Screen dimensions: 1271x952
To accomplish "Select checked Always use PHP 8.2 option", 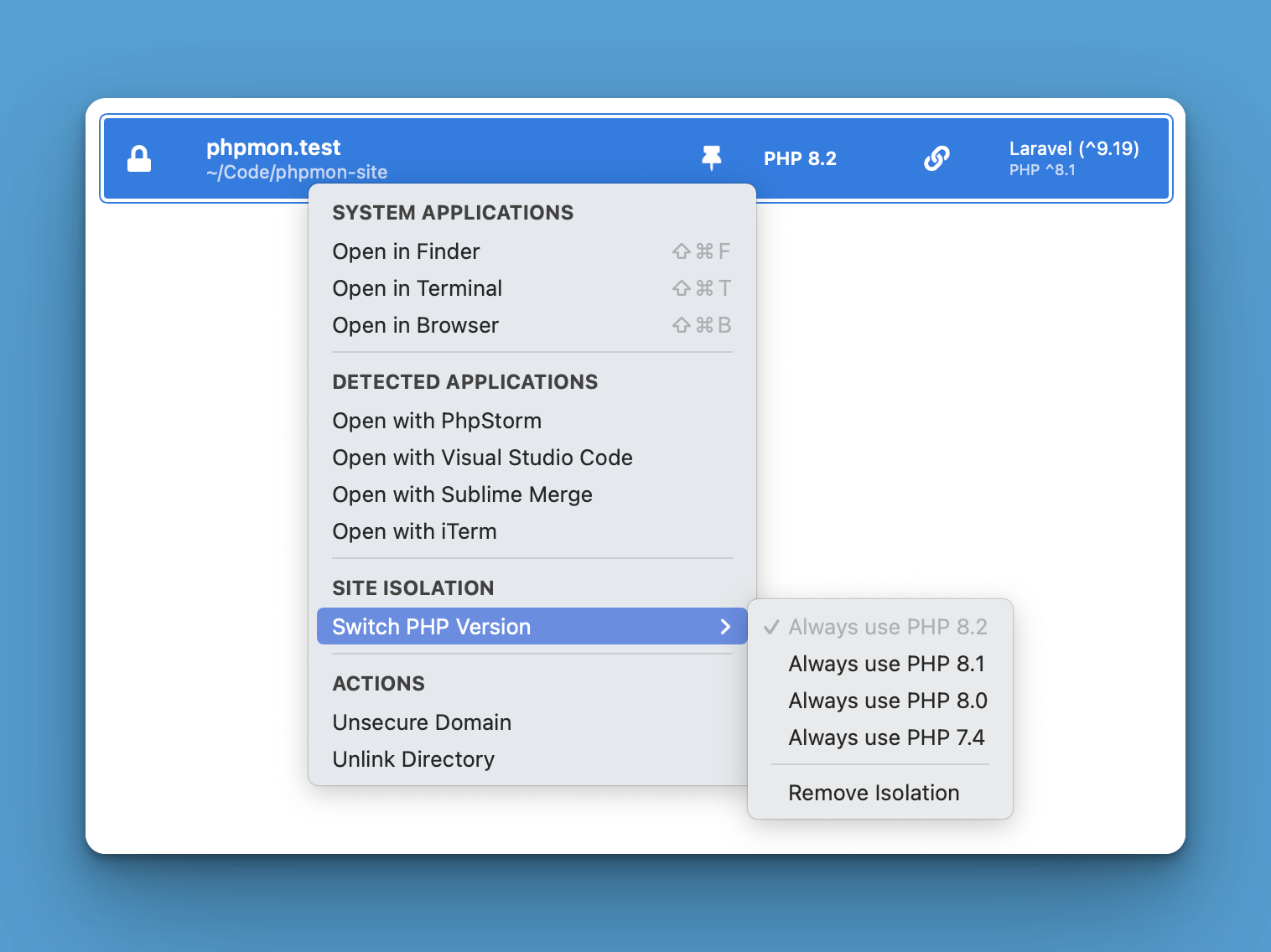I will tap(880, 627).
